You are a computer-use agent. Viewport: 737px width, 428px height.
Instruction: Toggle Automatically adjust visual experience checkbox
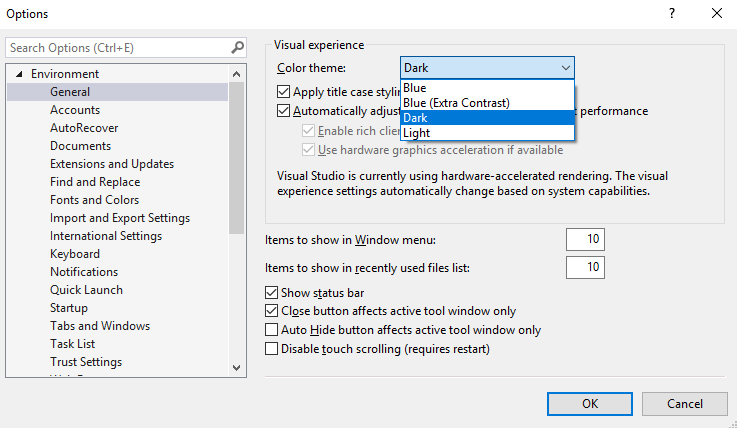[283, 111]
